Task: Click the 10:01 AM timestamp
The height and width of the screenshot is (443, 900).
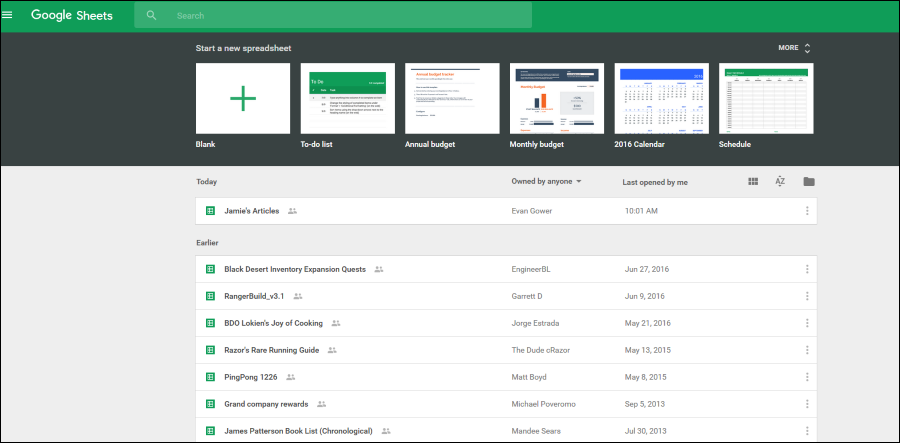Action: (x=641, y=211)
